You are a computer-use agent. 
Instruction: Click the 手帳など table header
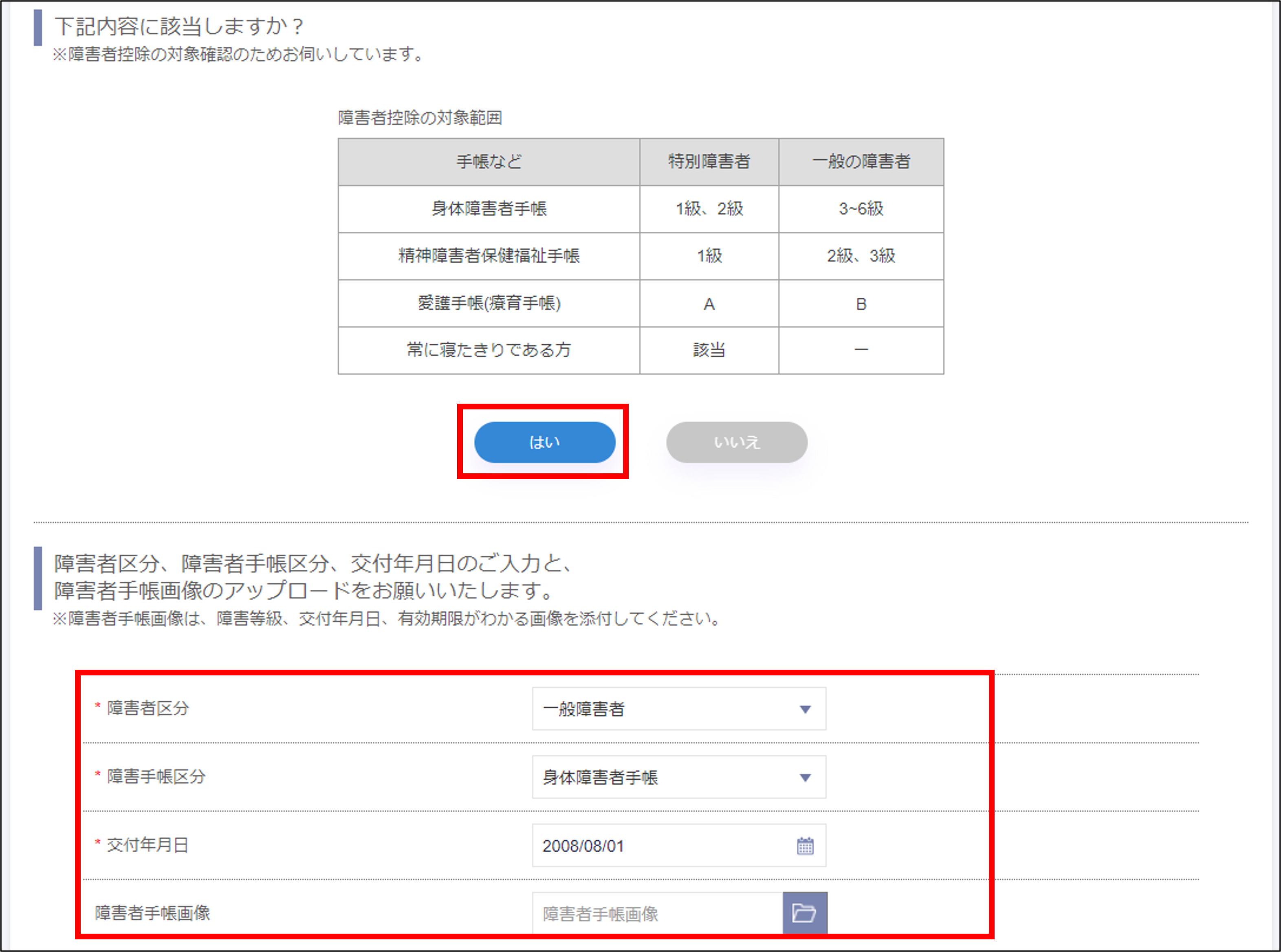(489, 161)
